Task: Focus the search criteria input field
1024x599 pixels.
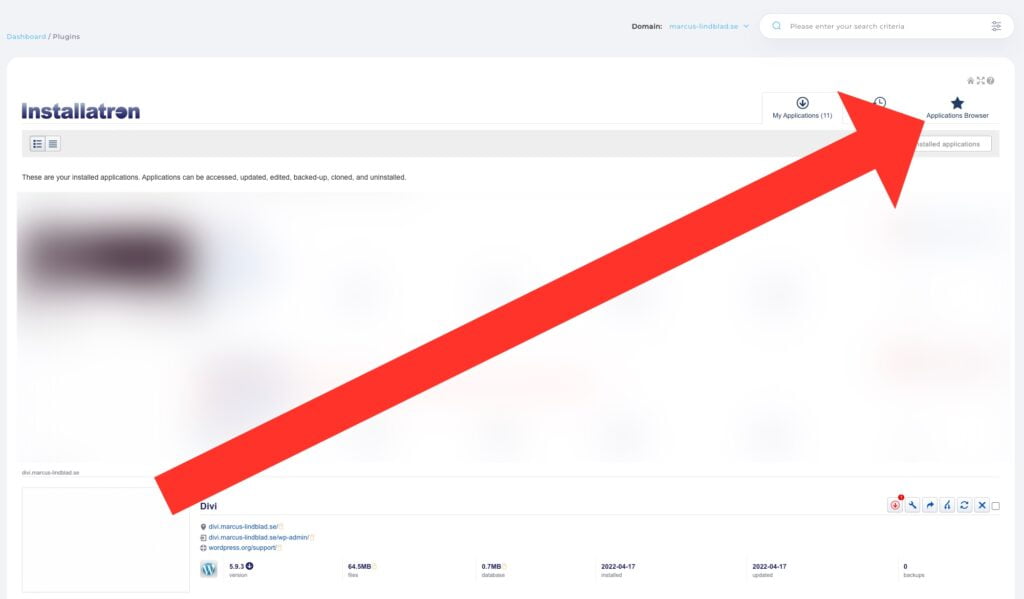Action: click(x=885, y=27)
